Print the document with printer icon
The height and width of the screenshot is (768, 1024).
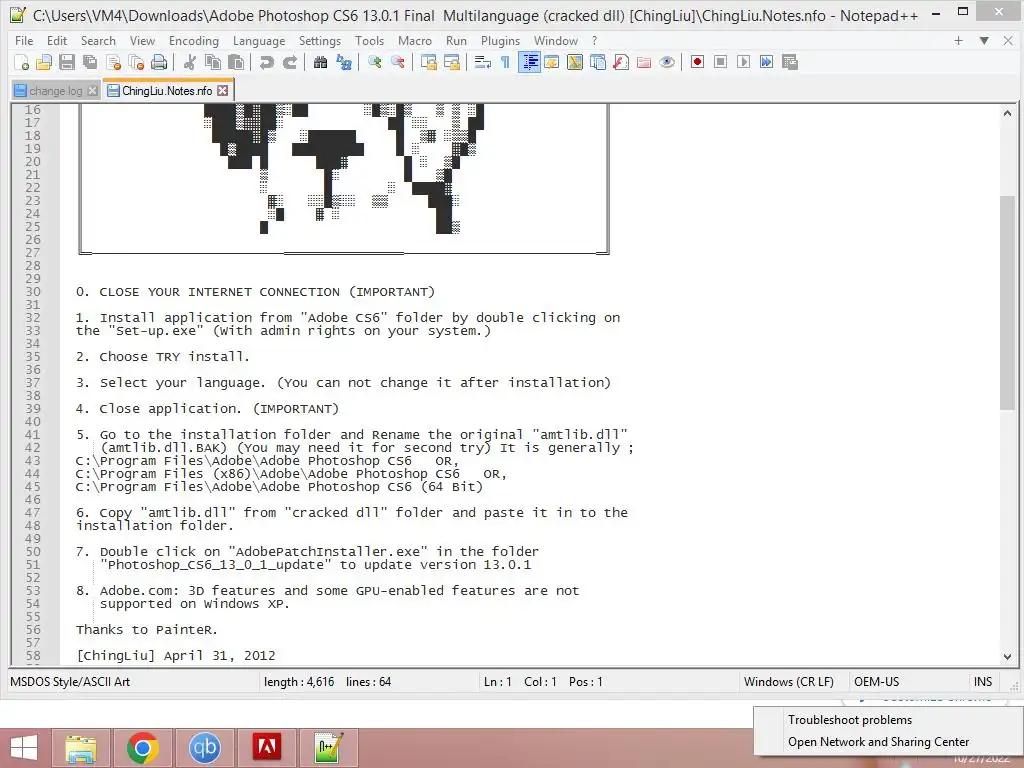tap(159, 62)
